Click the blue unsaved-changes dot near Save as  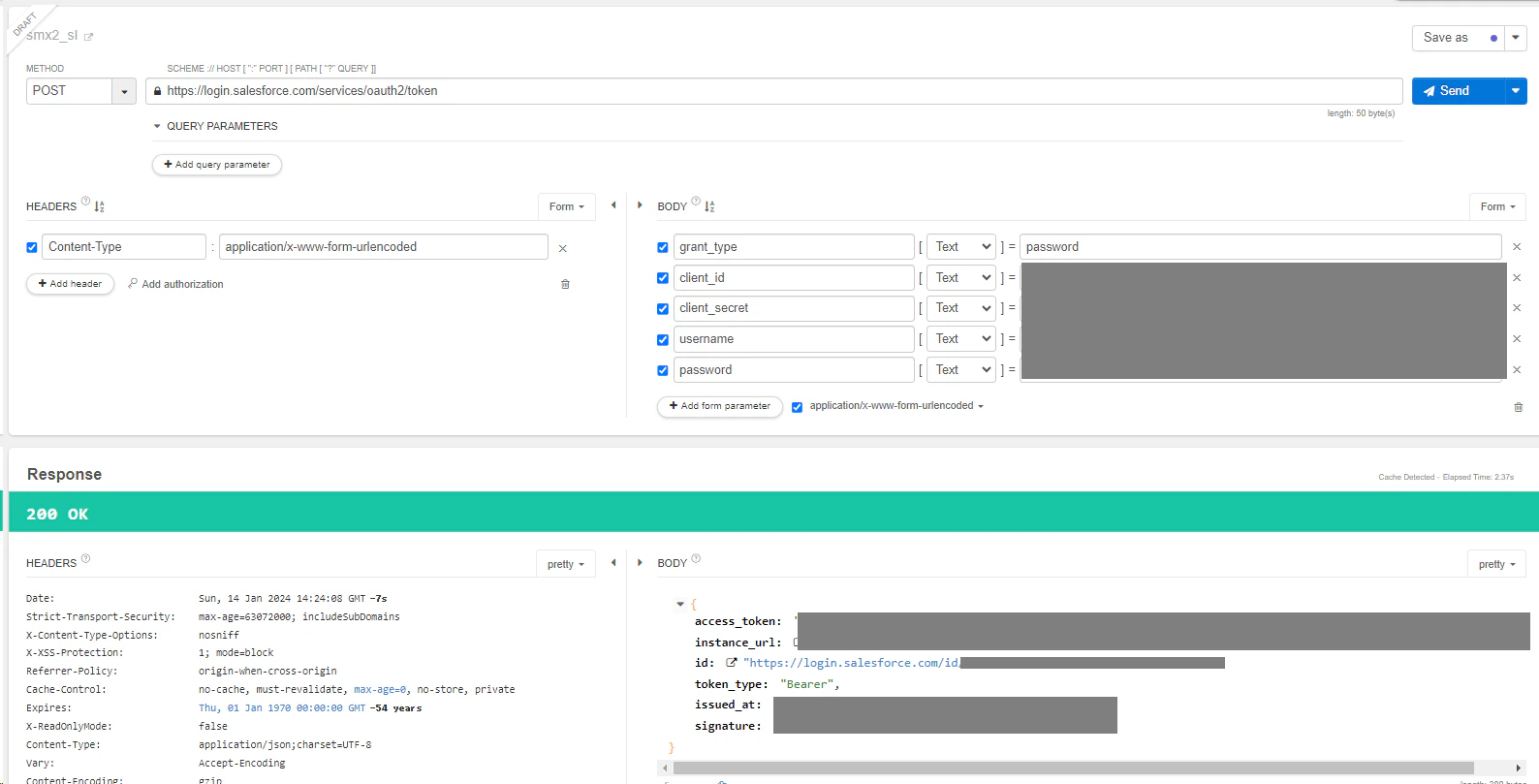point(1493,39)
